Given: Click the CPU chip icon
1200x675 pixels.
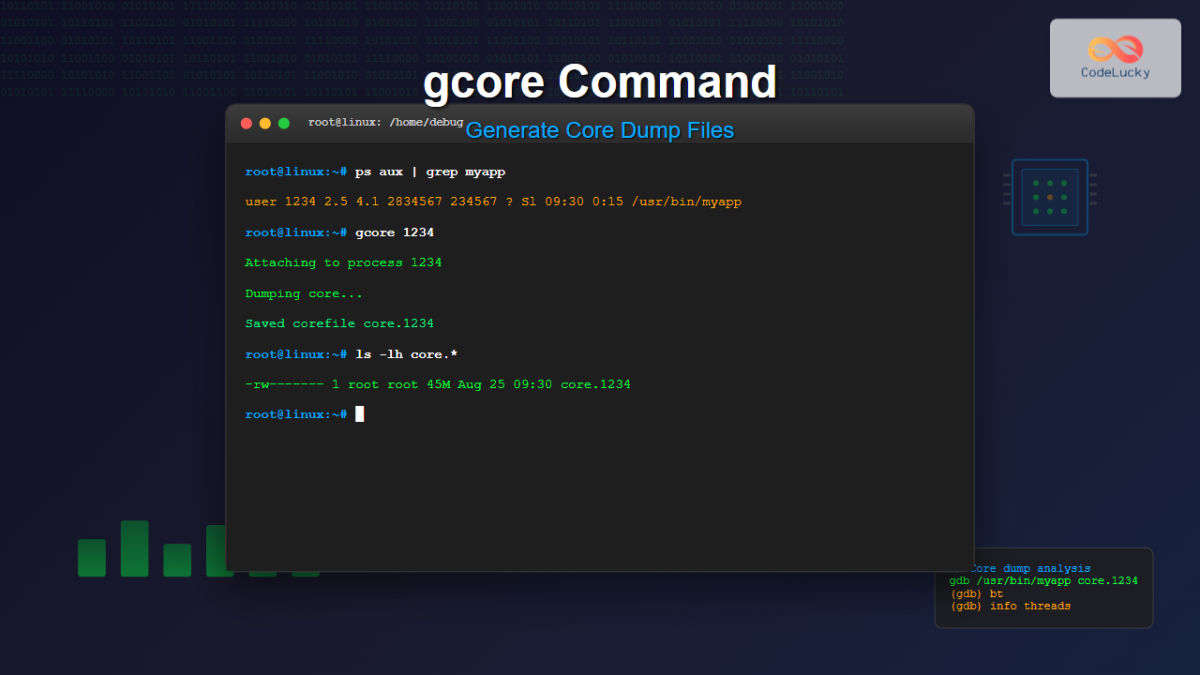Looking at the screenshot, I should [x=1049, y=197].
